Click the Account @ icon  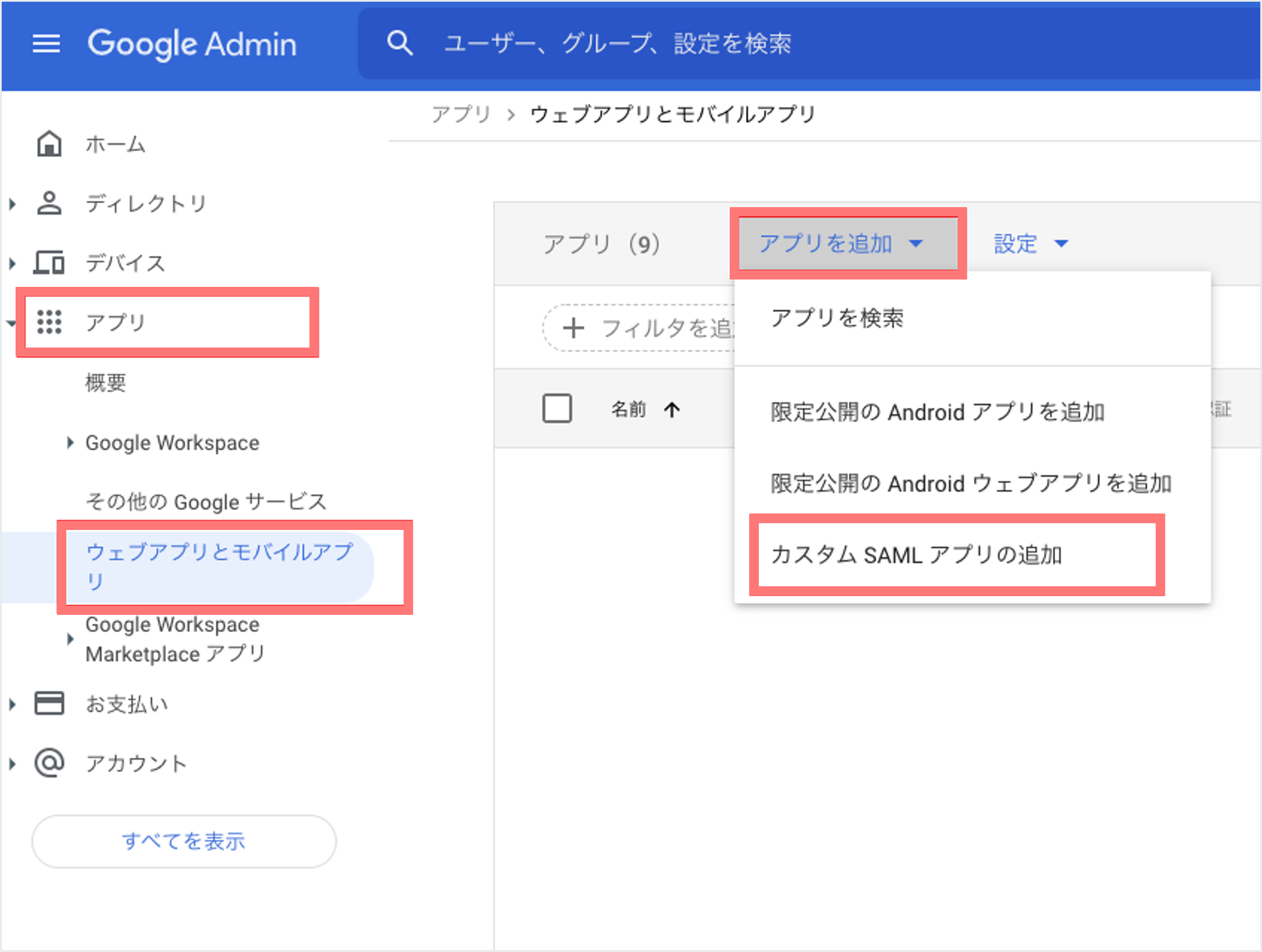(49, 763)
